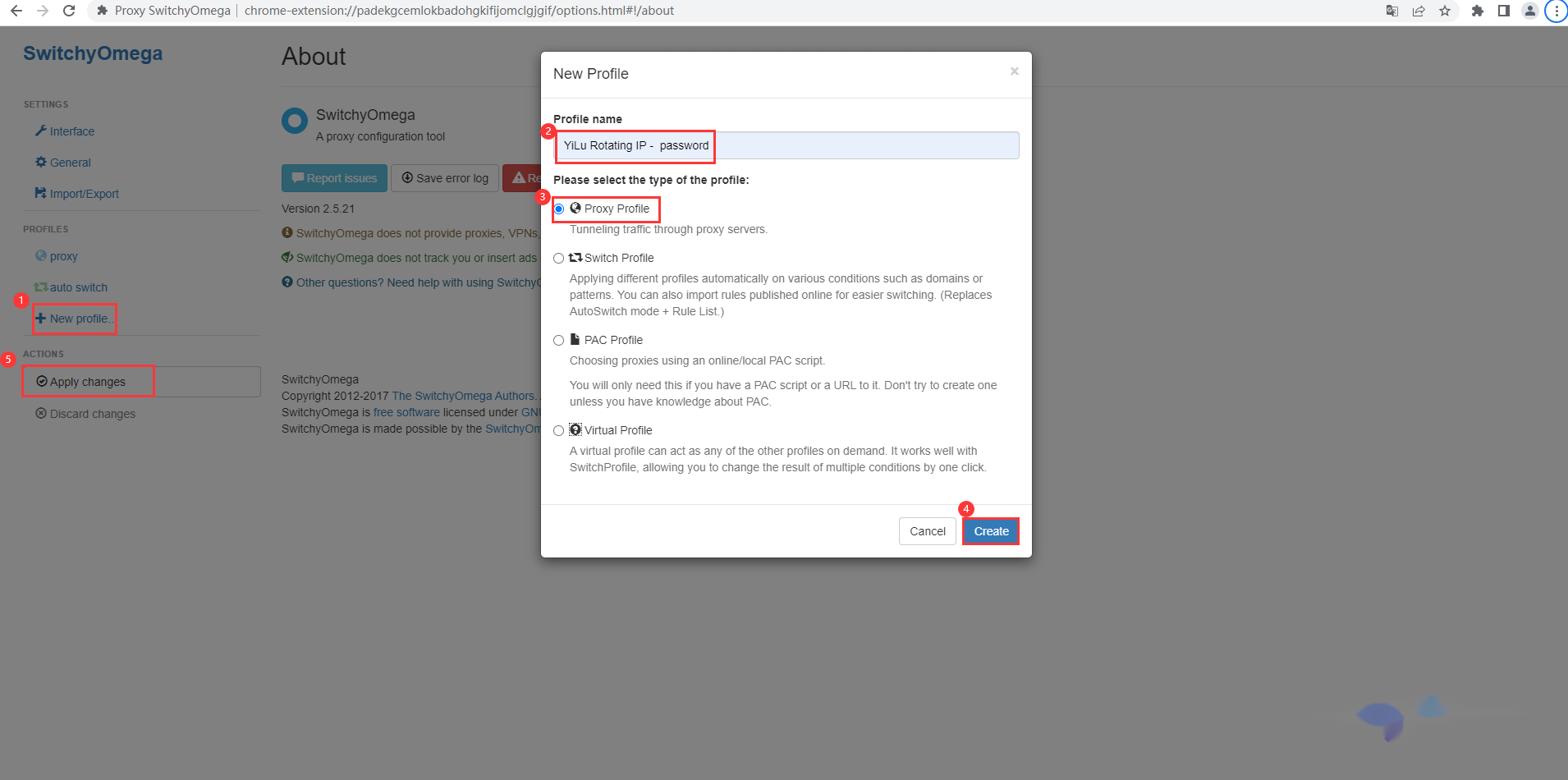This screenshot has width=1568, height=780.
Task: Open the Chrome profile avatar
Action: coord(1530,11)
